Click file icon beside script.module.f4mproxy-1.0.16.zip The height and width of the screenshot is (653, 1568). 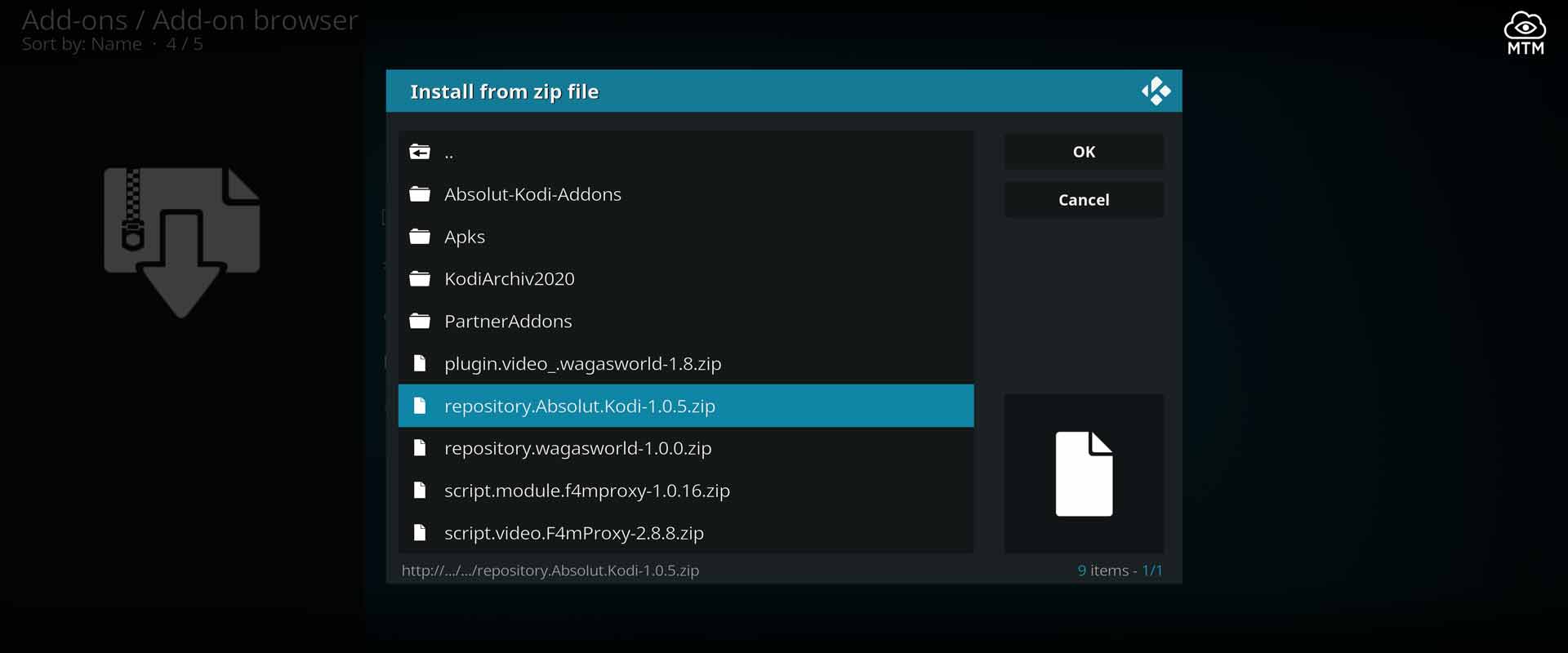tap(420, 491)
